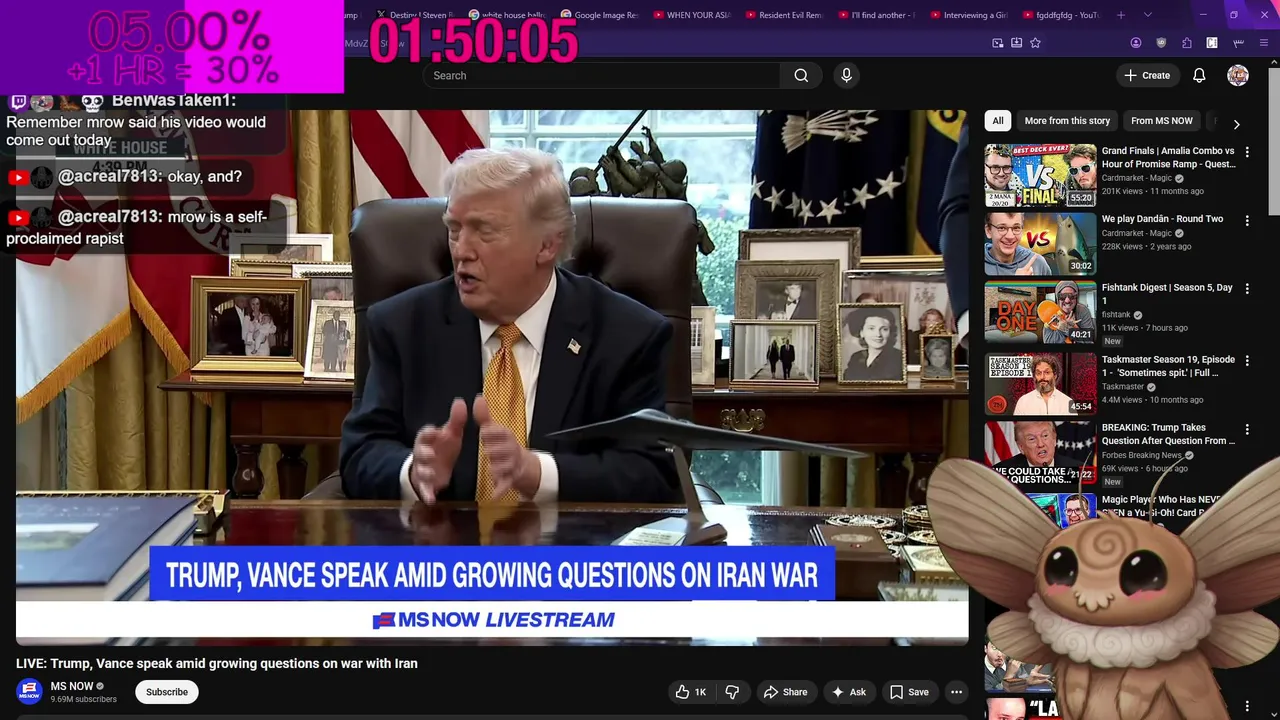Like the video with thumbs up
The image size is (1280, 720).
(691, 692)
